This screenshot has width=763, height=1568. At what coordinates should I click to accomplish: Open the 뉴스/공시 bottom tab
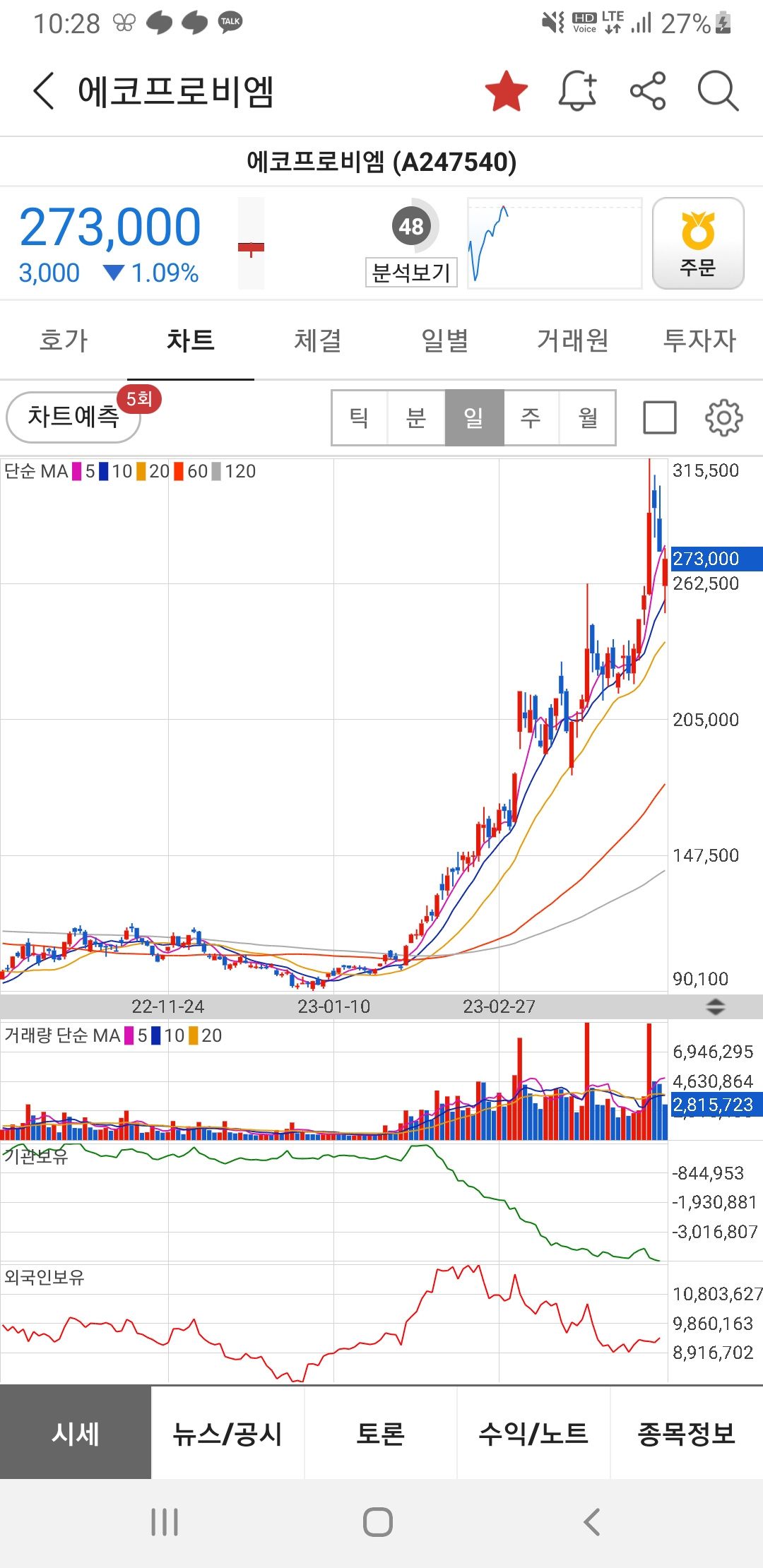click(x=227, y=1433)
